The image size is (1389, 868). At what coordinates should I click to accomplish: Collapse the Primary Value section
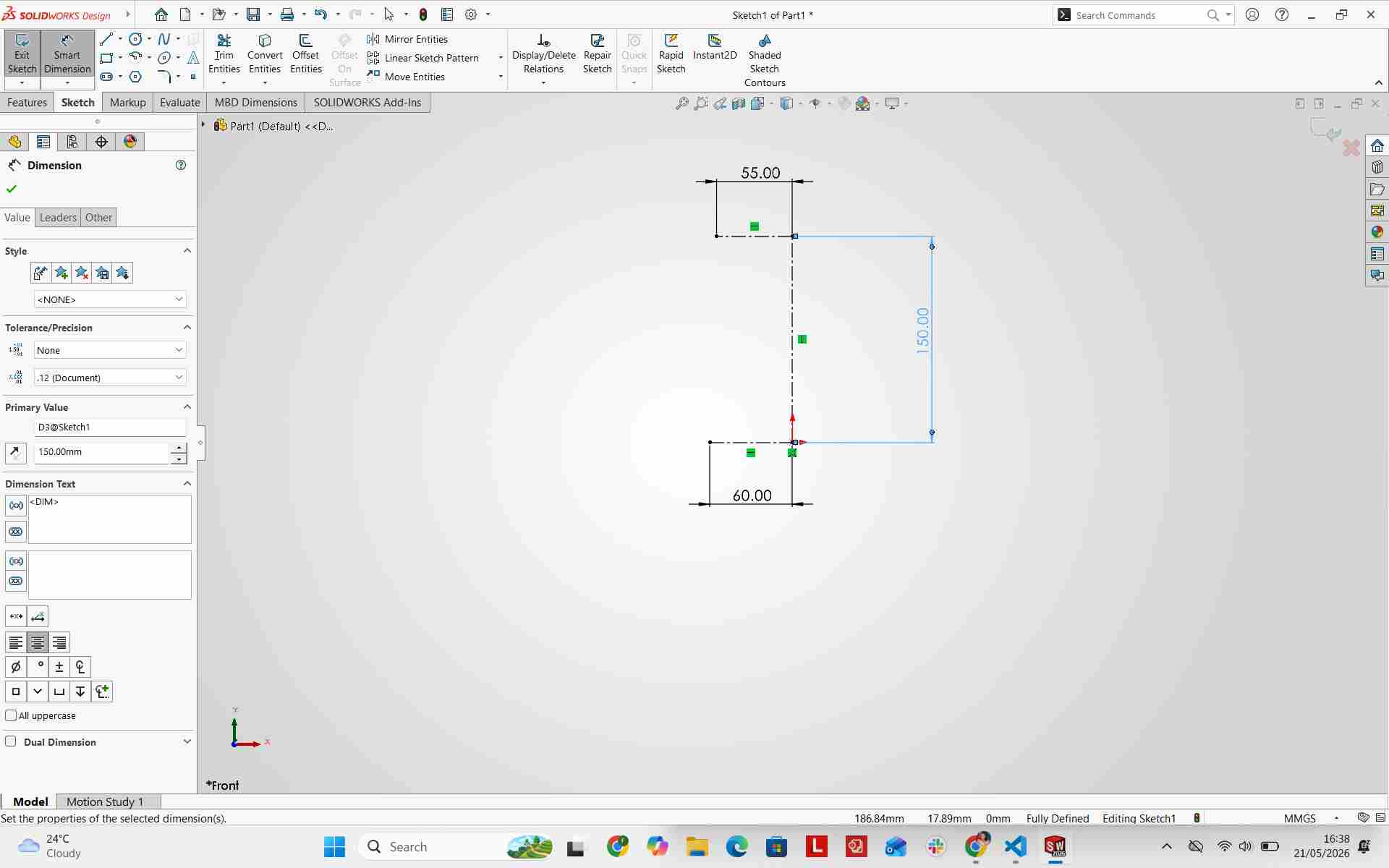click(187, 407)
